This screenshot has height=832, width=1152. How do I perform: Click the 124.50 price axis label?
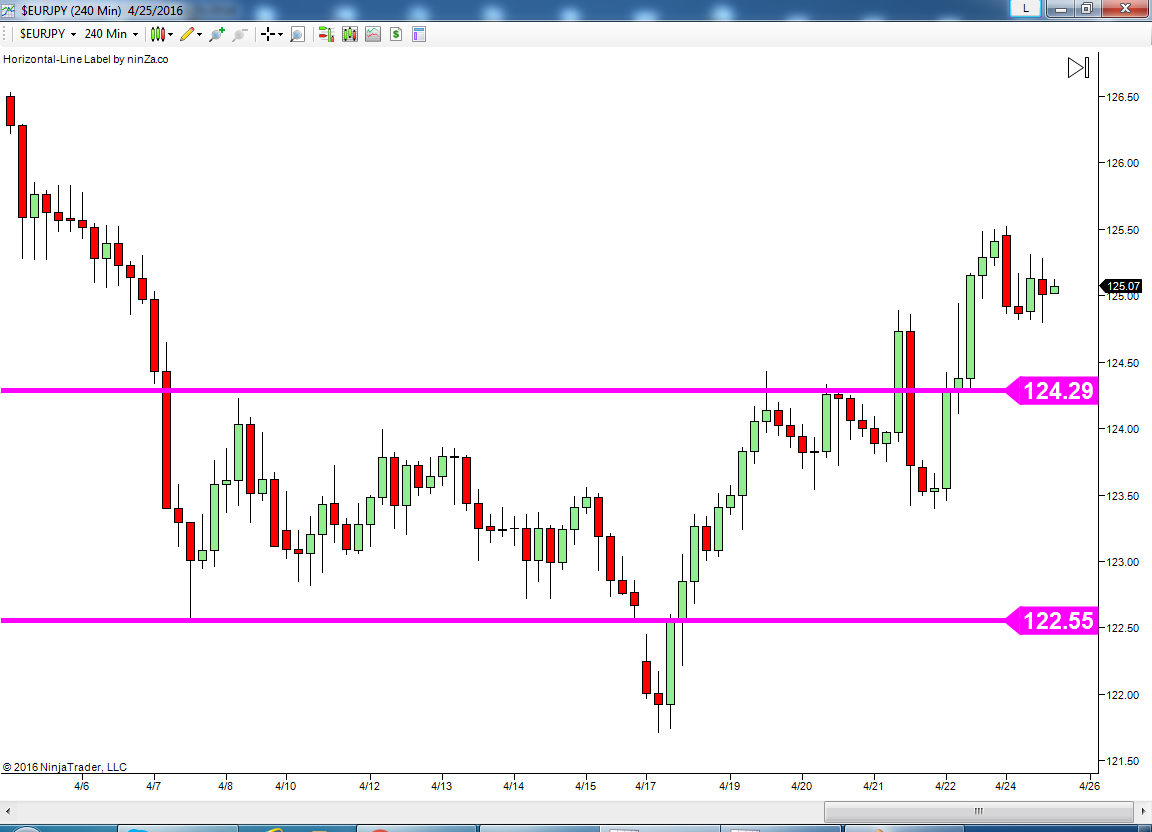click(x=1123, y=363)
